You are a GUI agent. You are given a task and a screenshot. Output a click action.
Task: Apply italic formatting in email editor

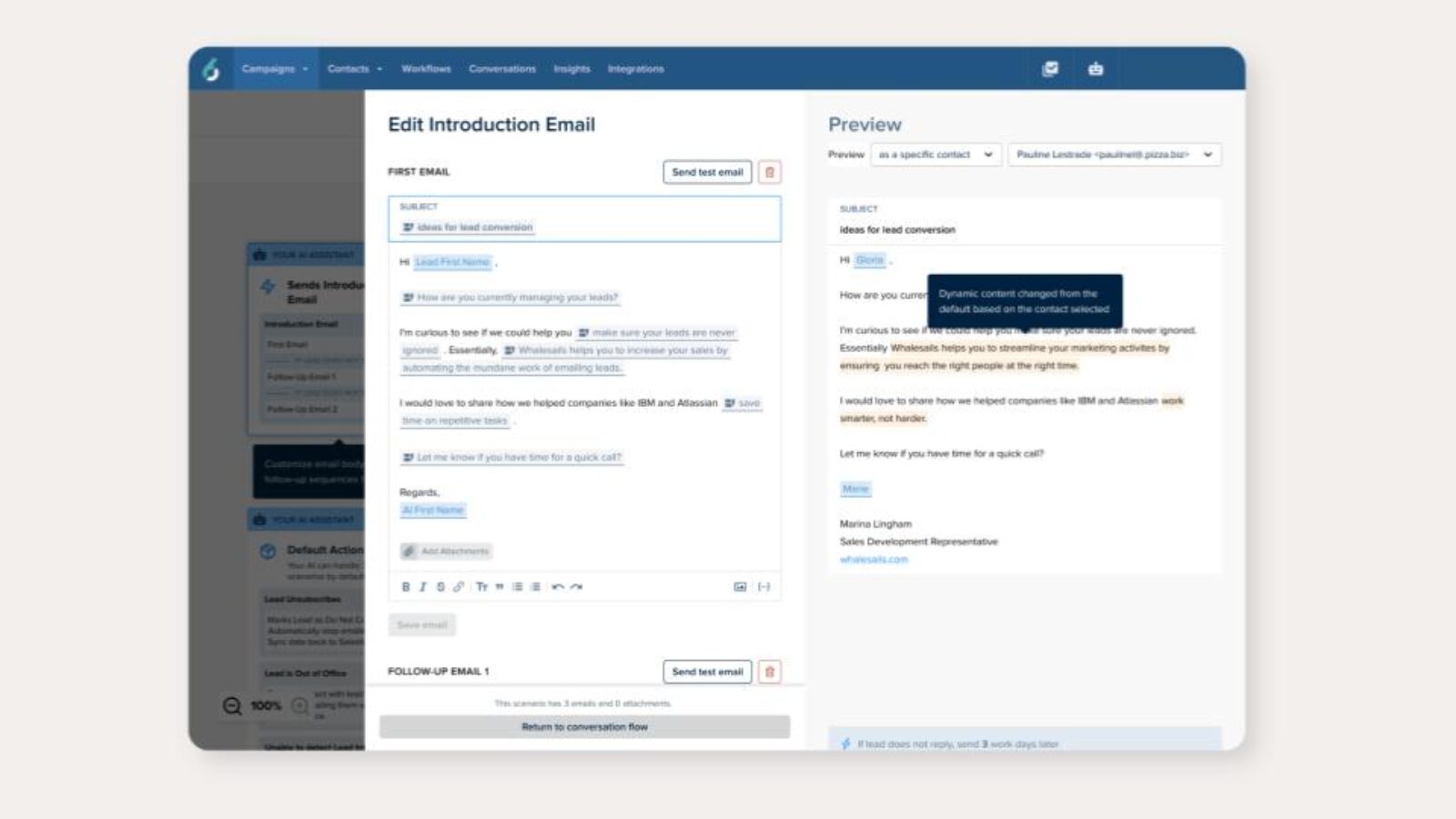pos(423,587)
